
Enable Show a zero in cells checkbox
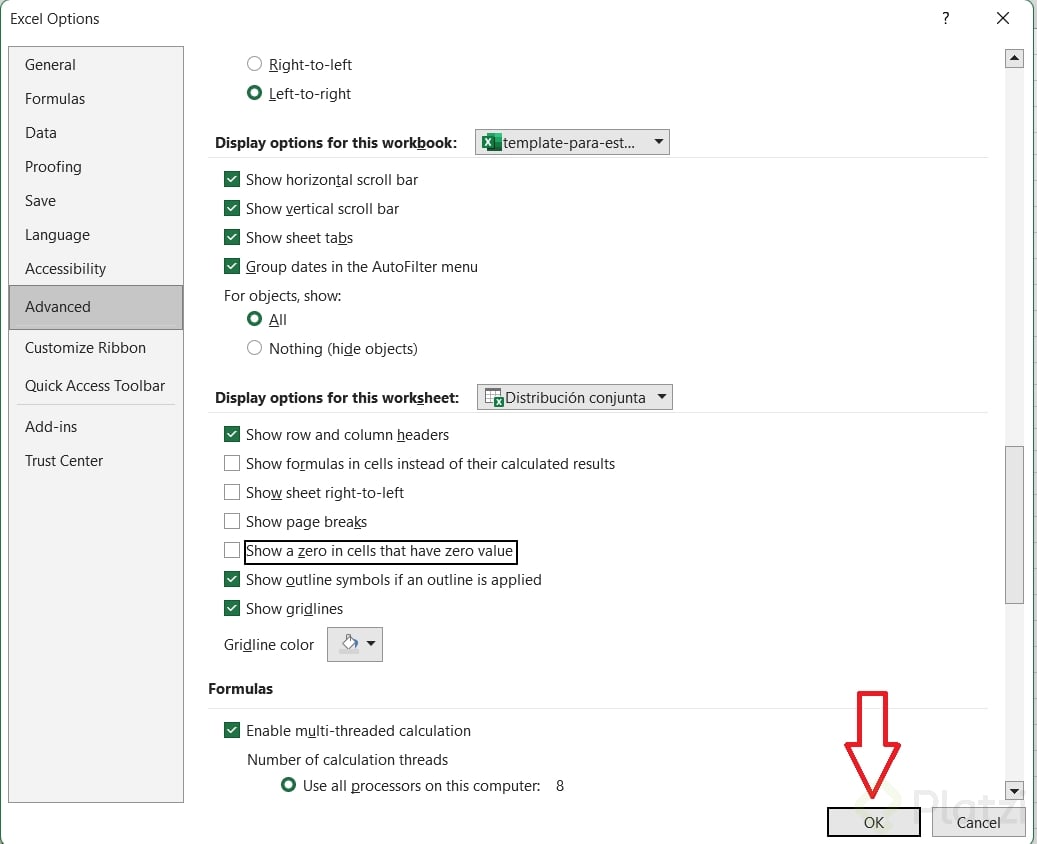232,550
